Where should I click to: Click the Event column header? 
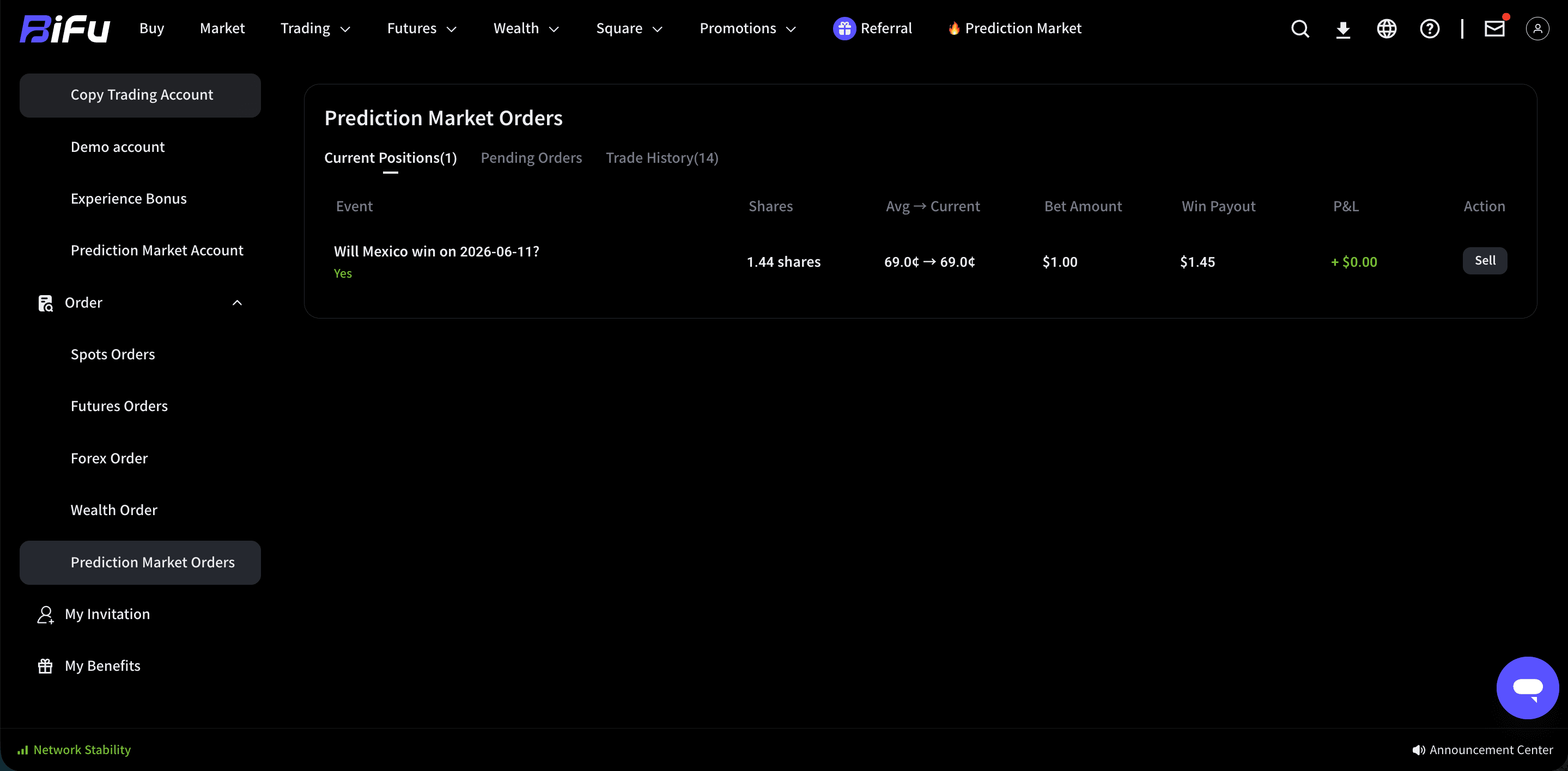(354, 207)
